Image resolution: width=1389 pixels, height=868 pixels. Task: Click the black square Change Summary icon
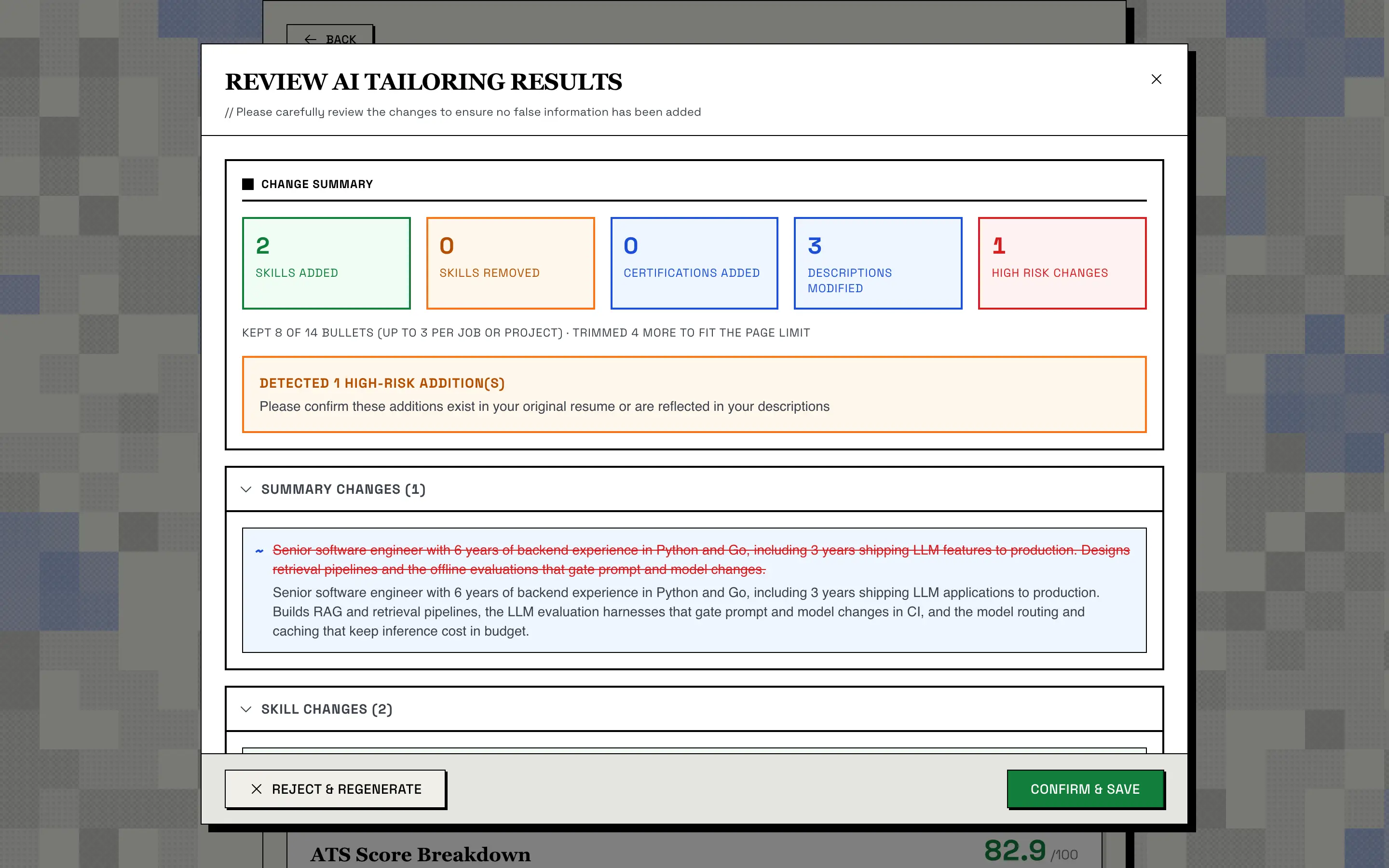click(x=248, y=184)
